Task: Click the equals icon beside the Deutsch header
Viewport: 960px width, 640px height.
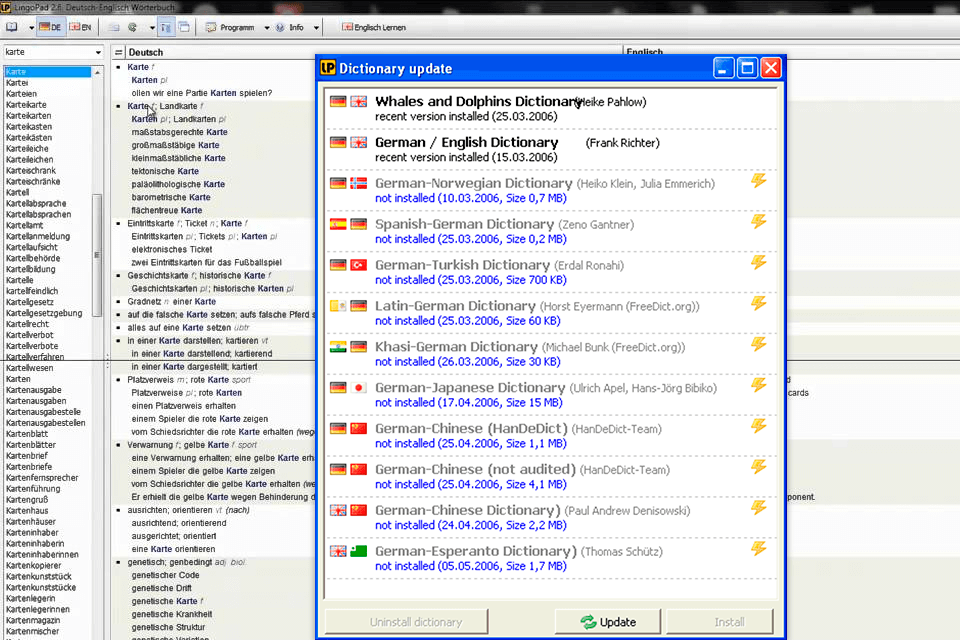Action: 118,53
